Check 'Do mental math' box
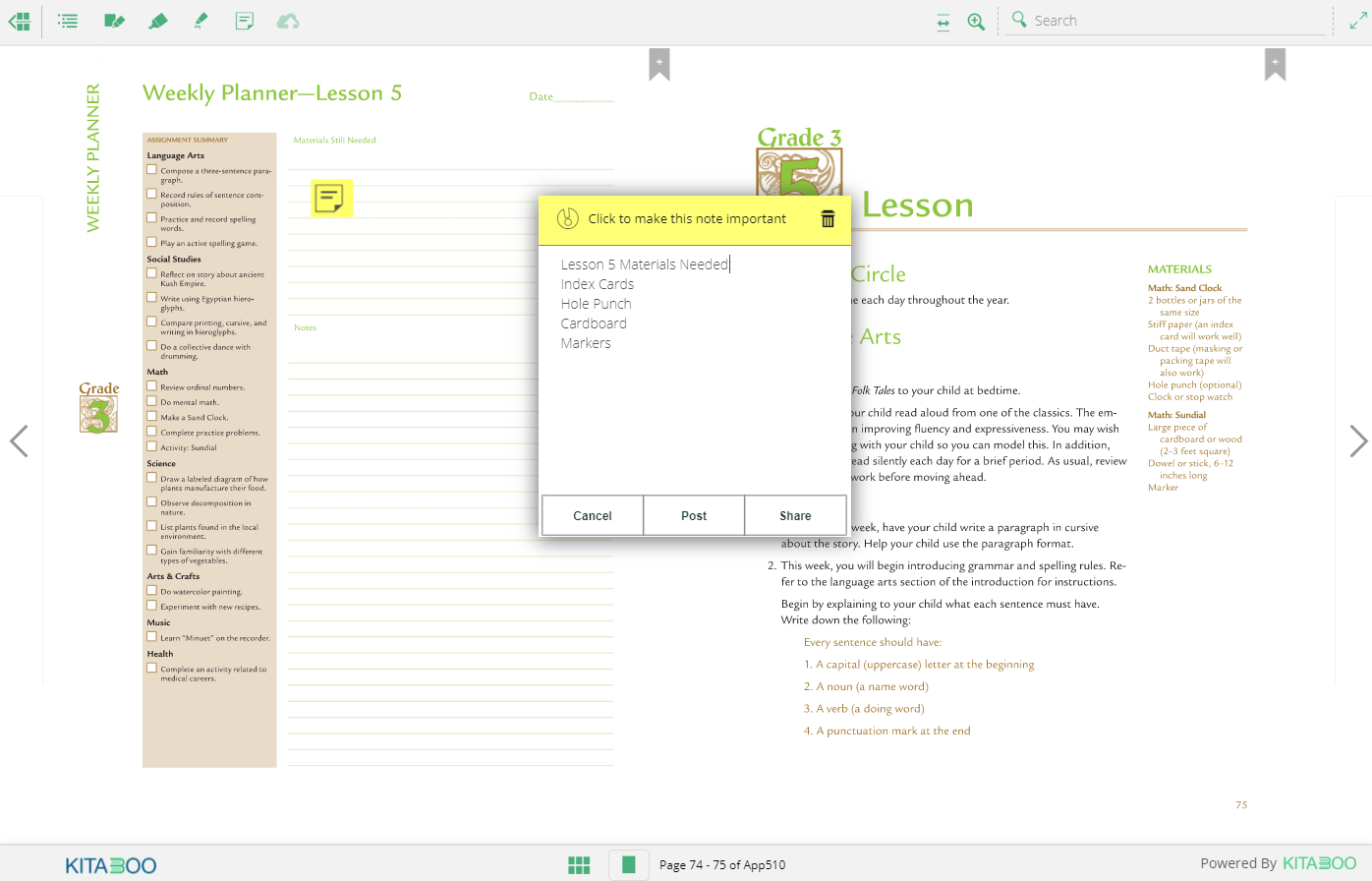The width and height of the screenshot is (1372, 881). (151, 401)
